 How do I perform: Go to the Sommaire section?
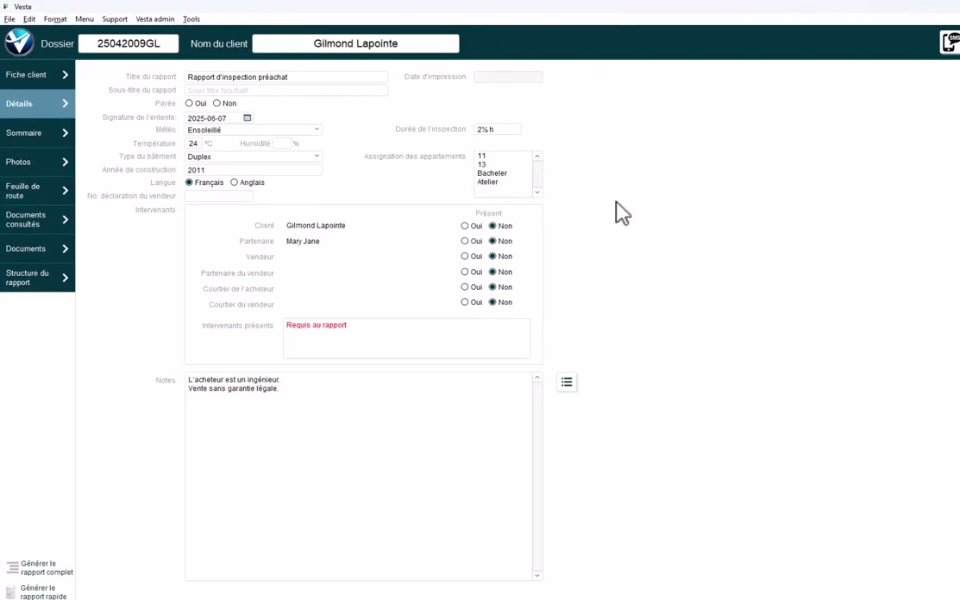pos(37,133)
